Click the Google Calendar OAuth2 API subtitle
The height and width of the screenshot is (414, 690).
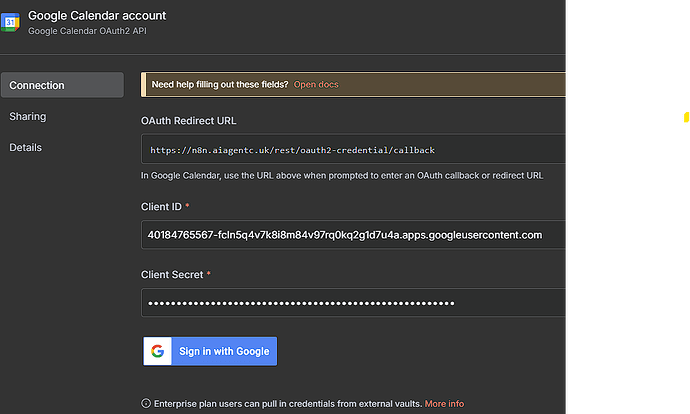click(x=88, y=31)
